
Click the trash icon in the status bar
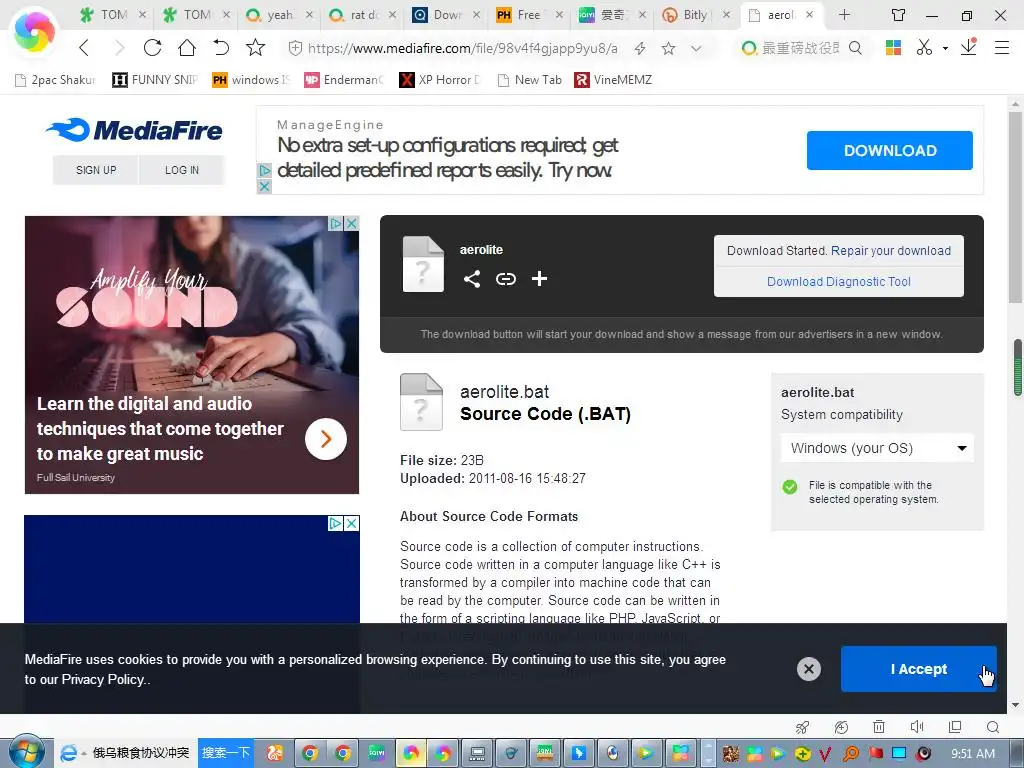tap(879, 727)
